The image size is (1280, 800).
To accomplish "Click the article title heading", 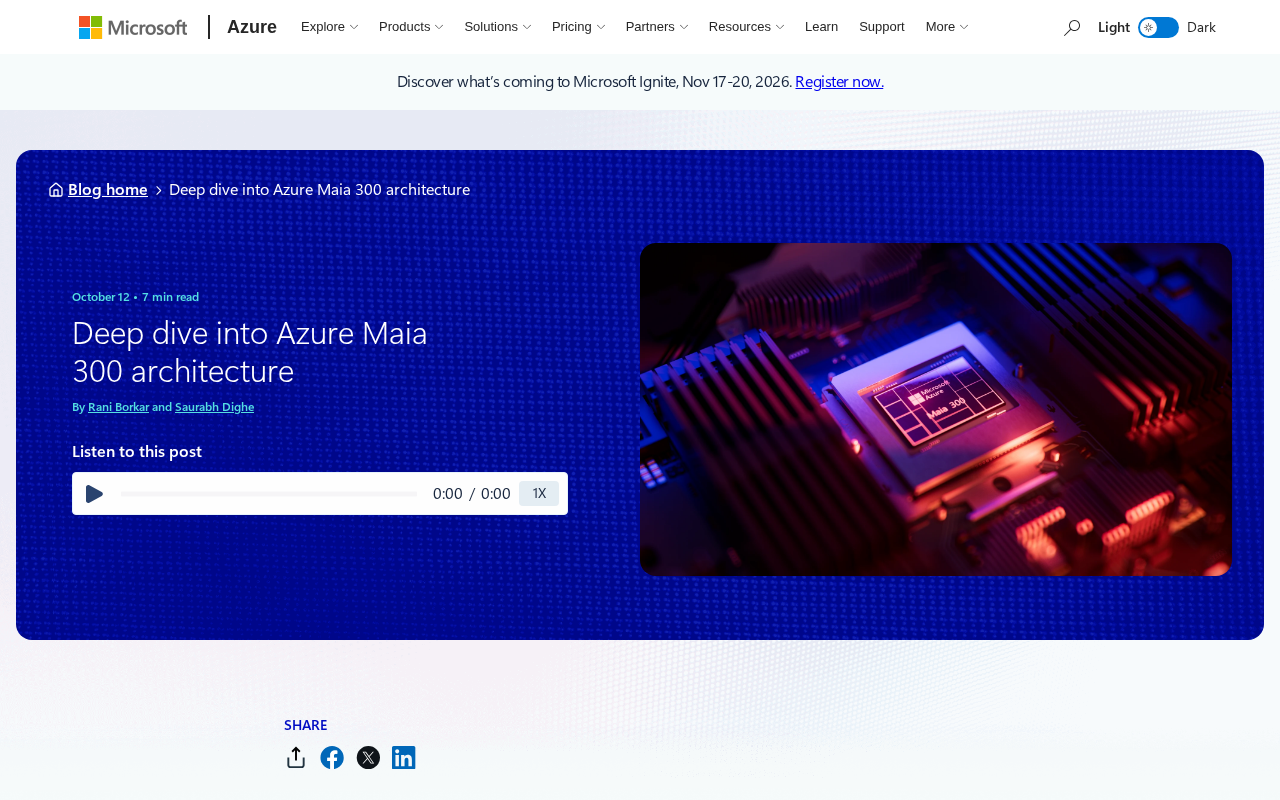I will 250,352.
